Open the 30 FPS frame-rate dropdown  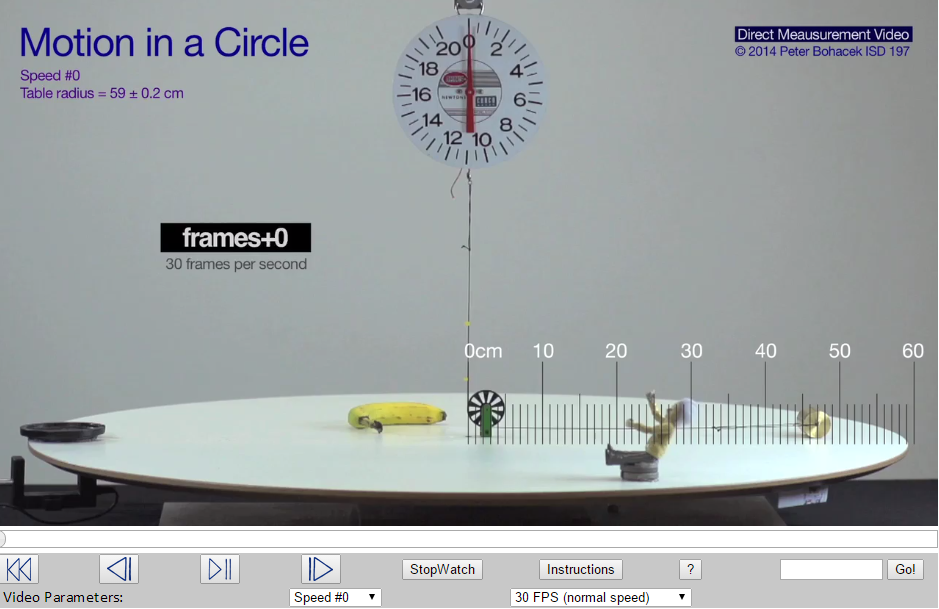598,596
